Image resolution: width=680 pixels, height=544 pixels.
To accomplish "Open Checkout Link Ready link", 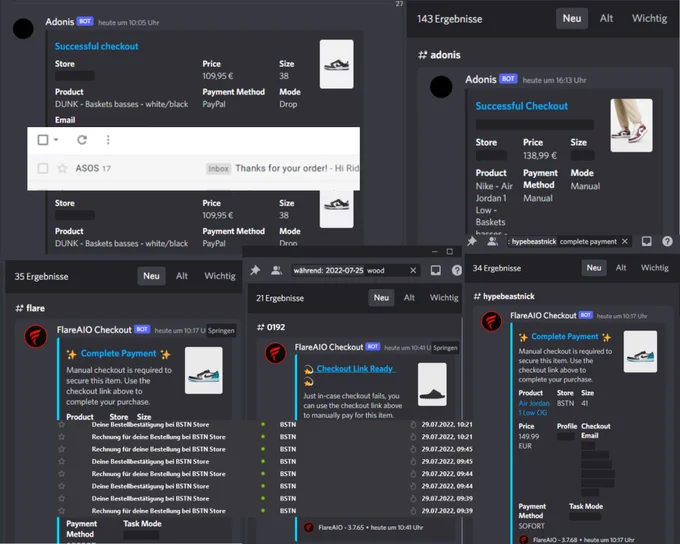I will pyautogui.click(x=355, y=369).
